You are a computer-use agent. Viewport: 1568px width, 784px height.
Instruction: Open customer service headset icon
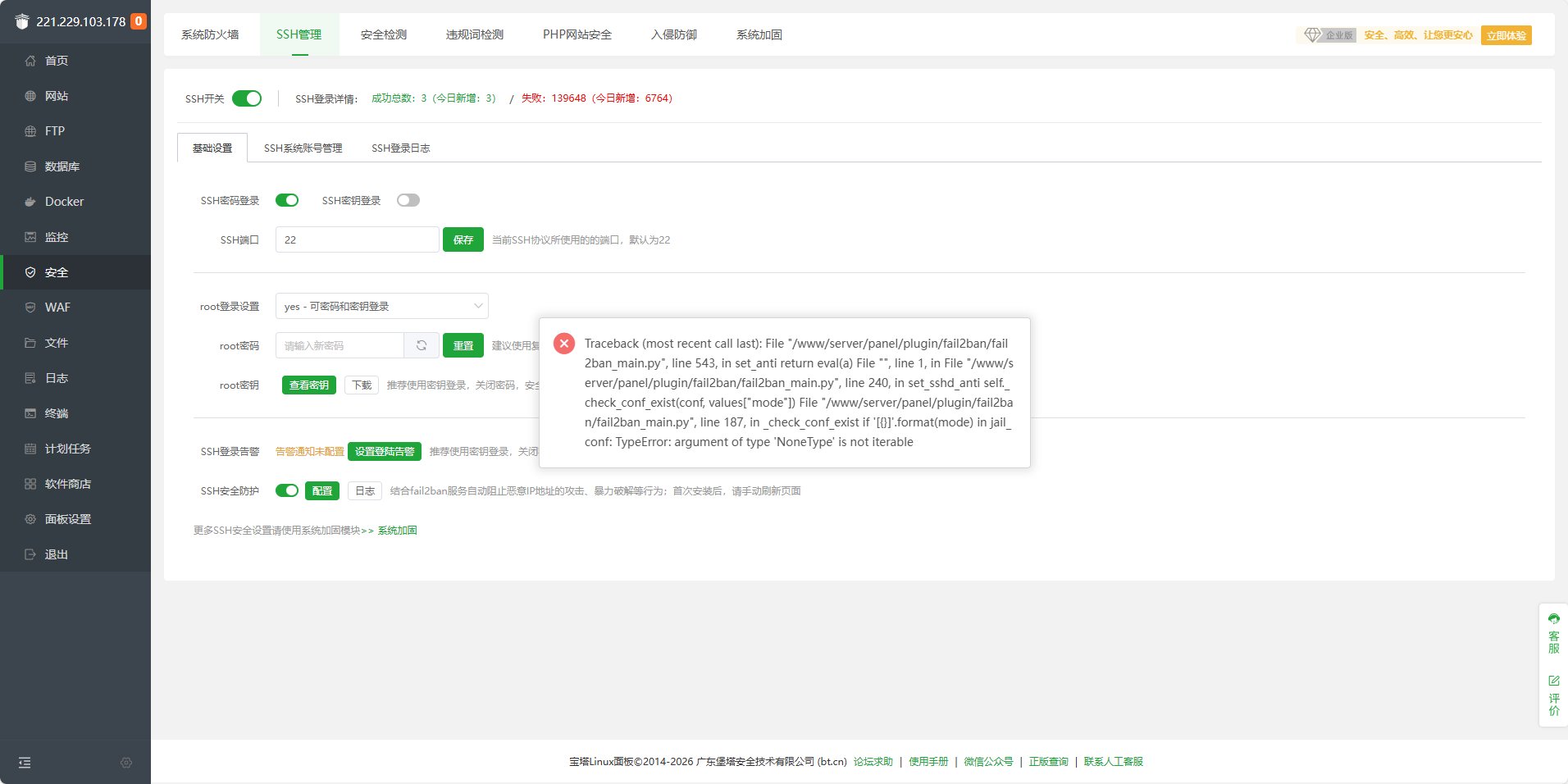[1553, 619]
